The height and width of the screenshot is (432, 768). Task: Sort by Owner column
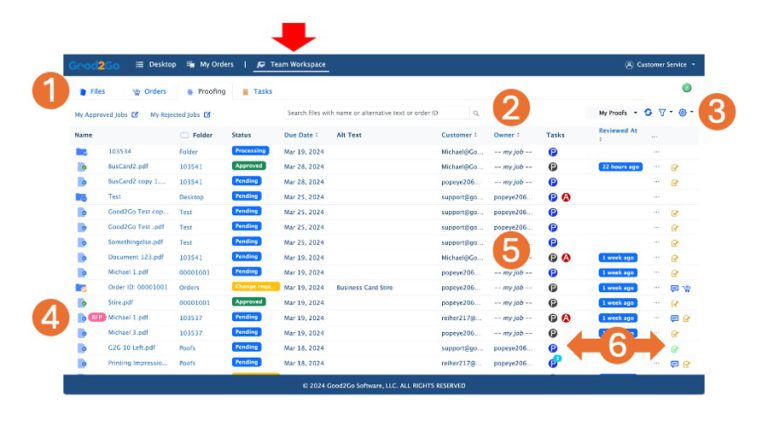pos(506,135)
